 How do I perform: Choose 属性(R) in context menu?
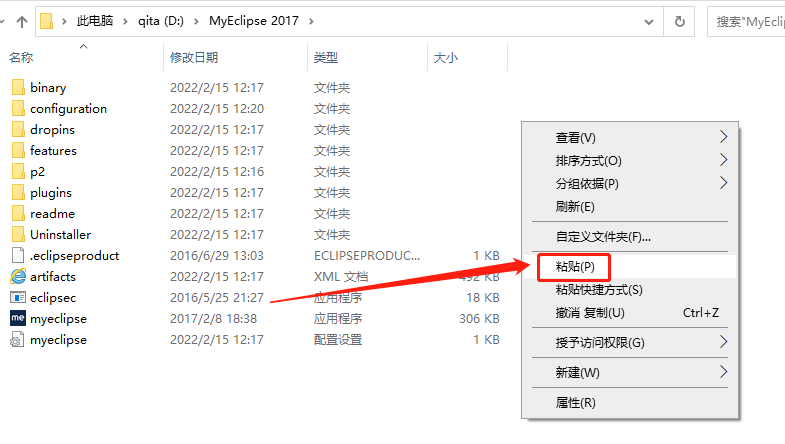(630, 403)
